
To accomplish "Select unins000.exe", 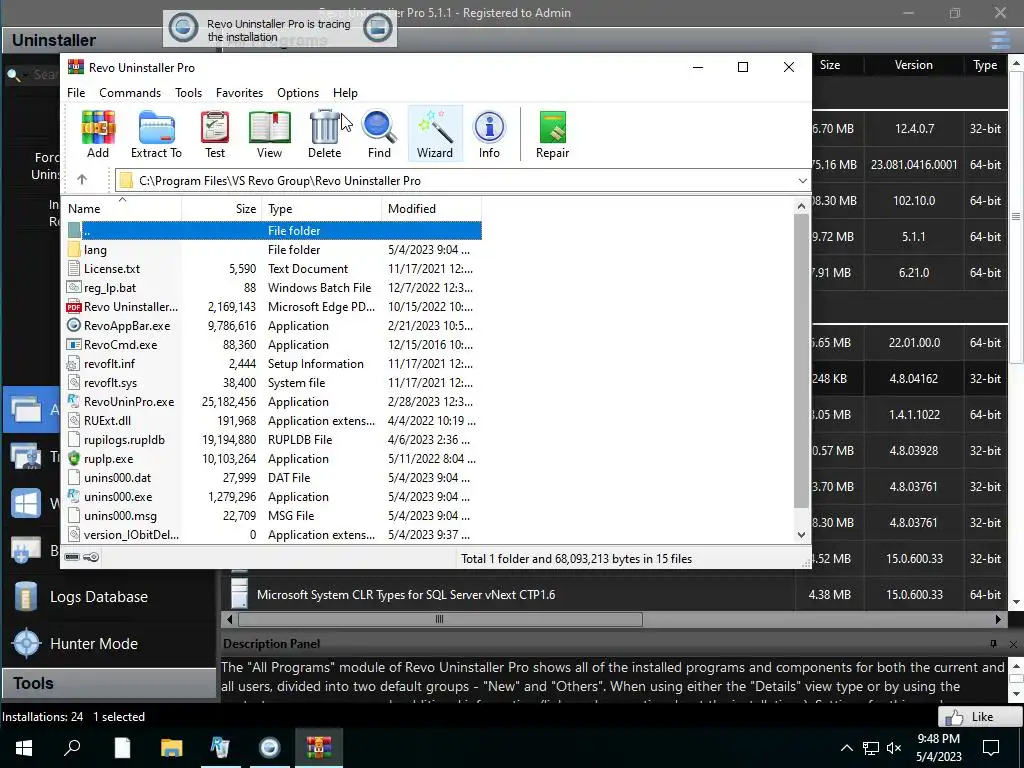I will [x=273, y=496].
